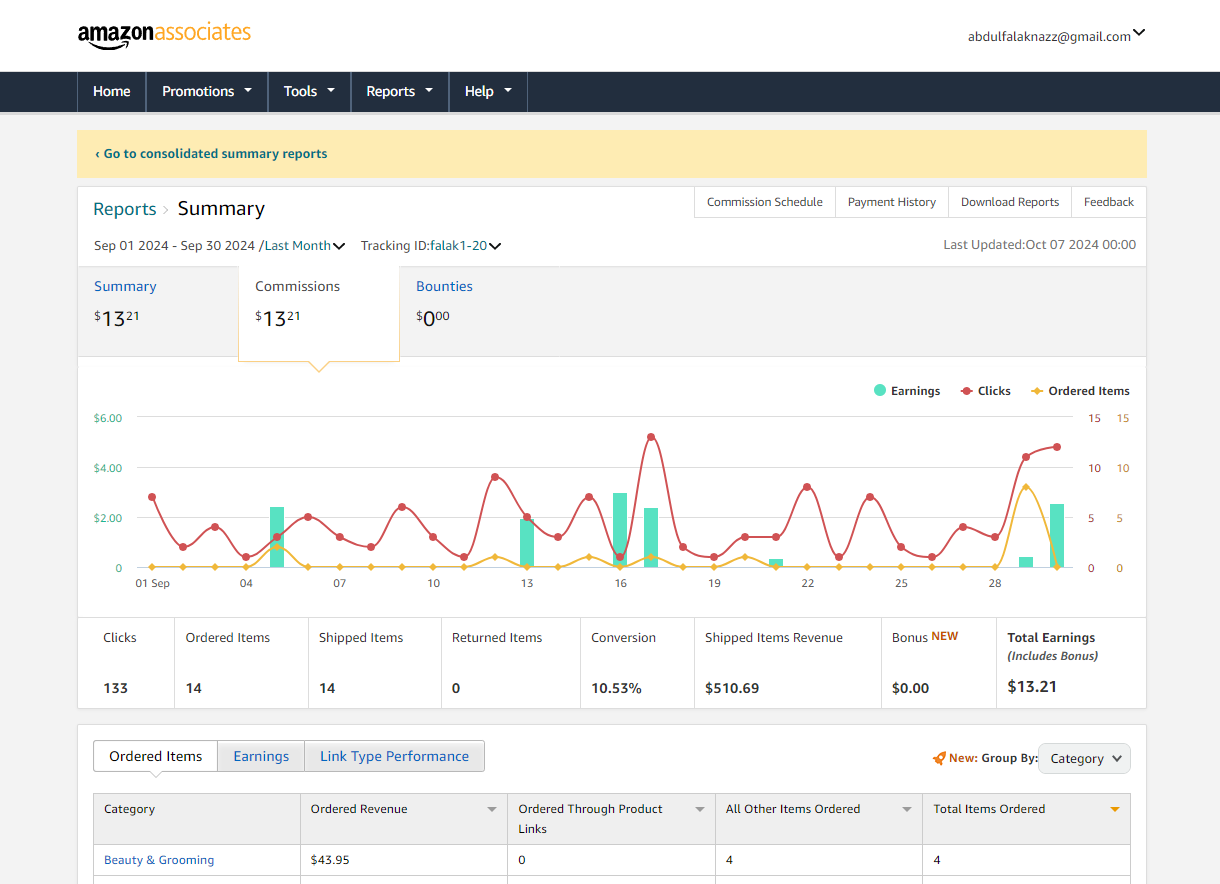This screenshot has height=884, width=1220.
Task: Click the All Other Items Ordered sort arrow
Action: point(907,809)
